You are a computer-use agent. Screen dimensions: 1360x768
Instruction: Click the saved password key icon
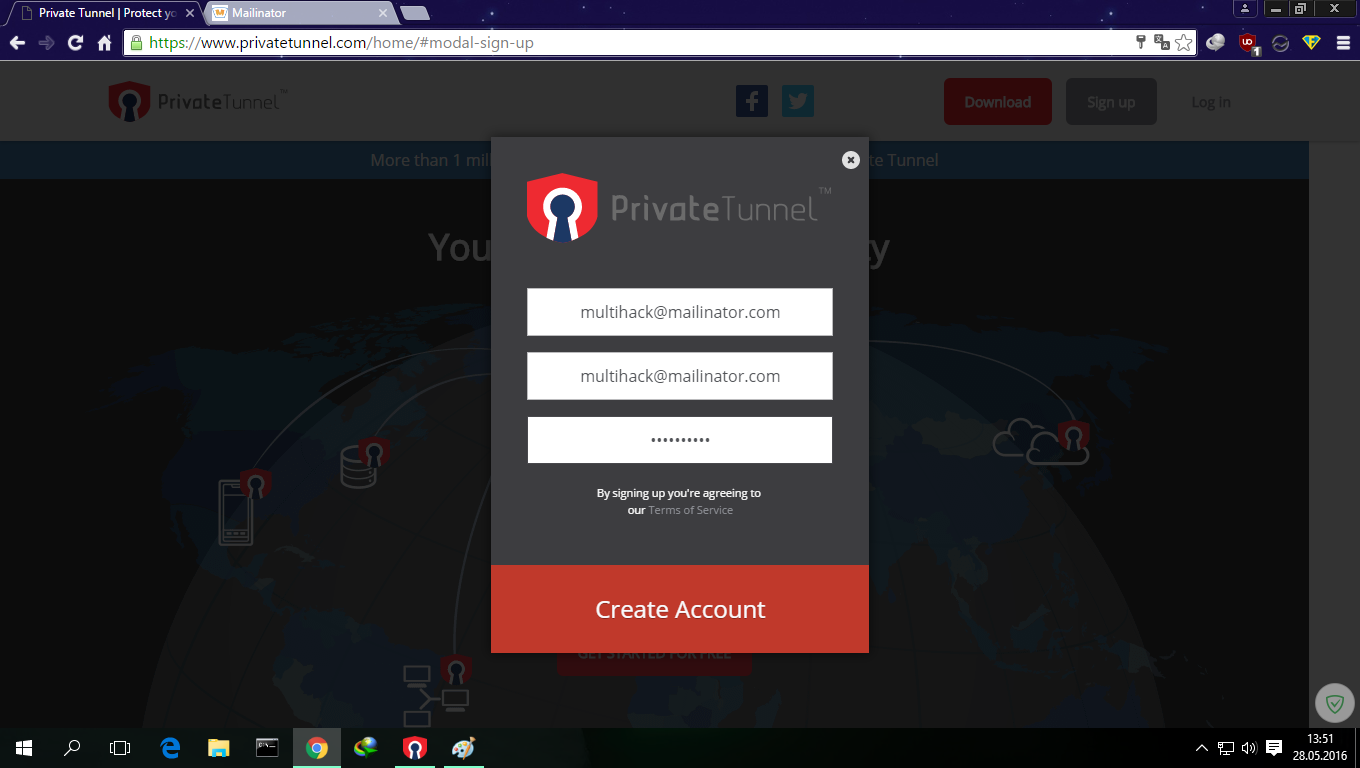click(1141, 42)
